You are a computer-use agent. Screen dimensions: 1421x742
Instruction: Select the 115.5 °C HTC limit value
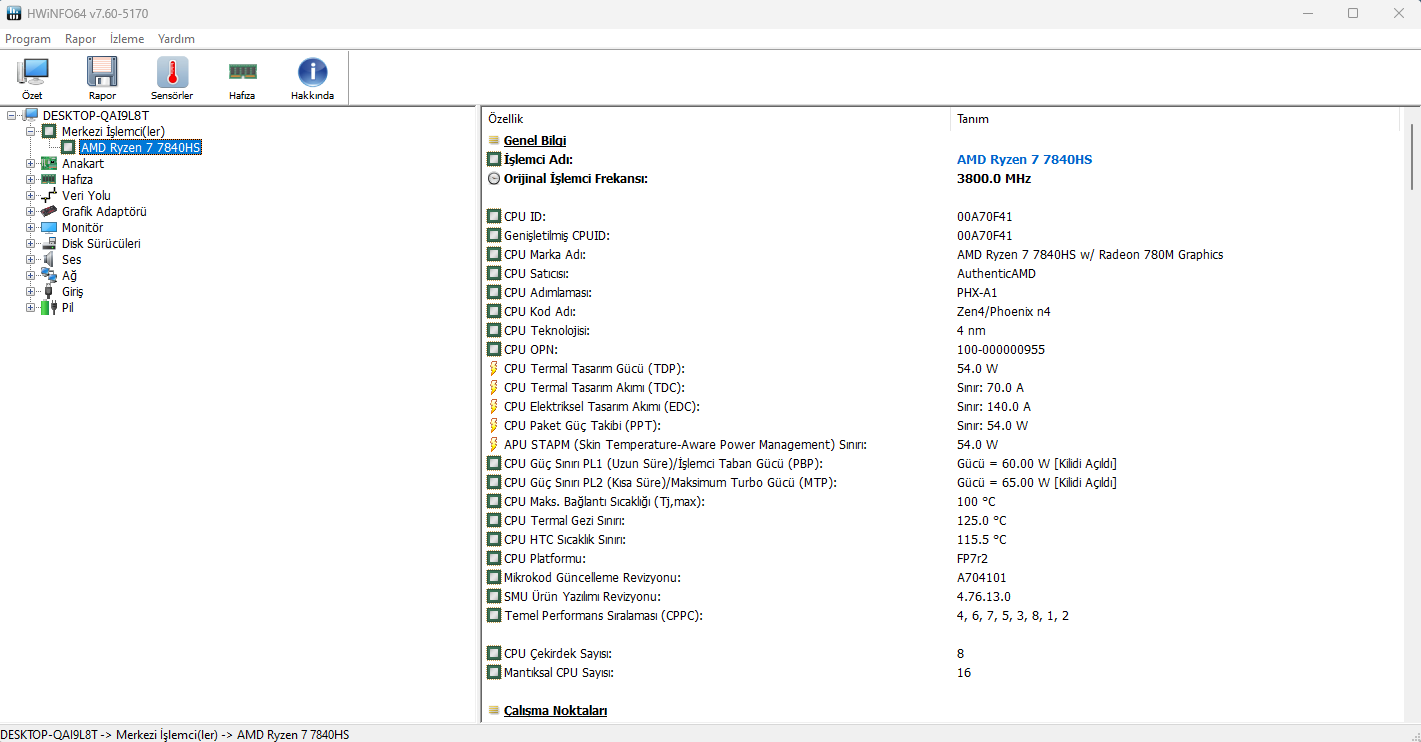pos(981,539)
